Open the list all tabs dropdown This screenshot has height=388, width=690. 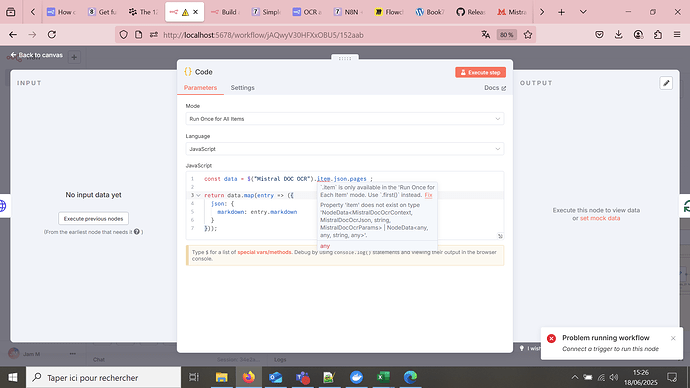click(583, 12)
